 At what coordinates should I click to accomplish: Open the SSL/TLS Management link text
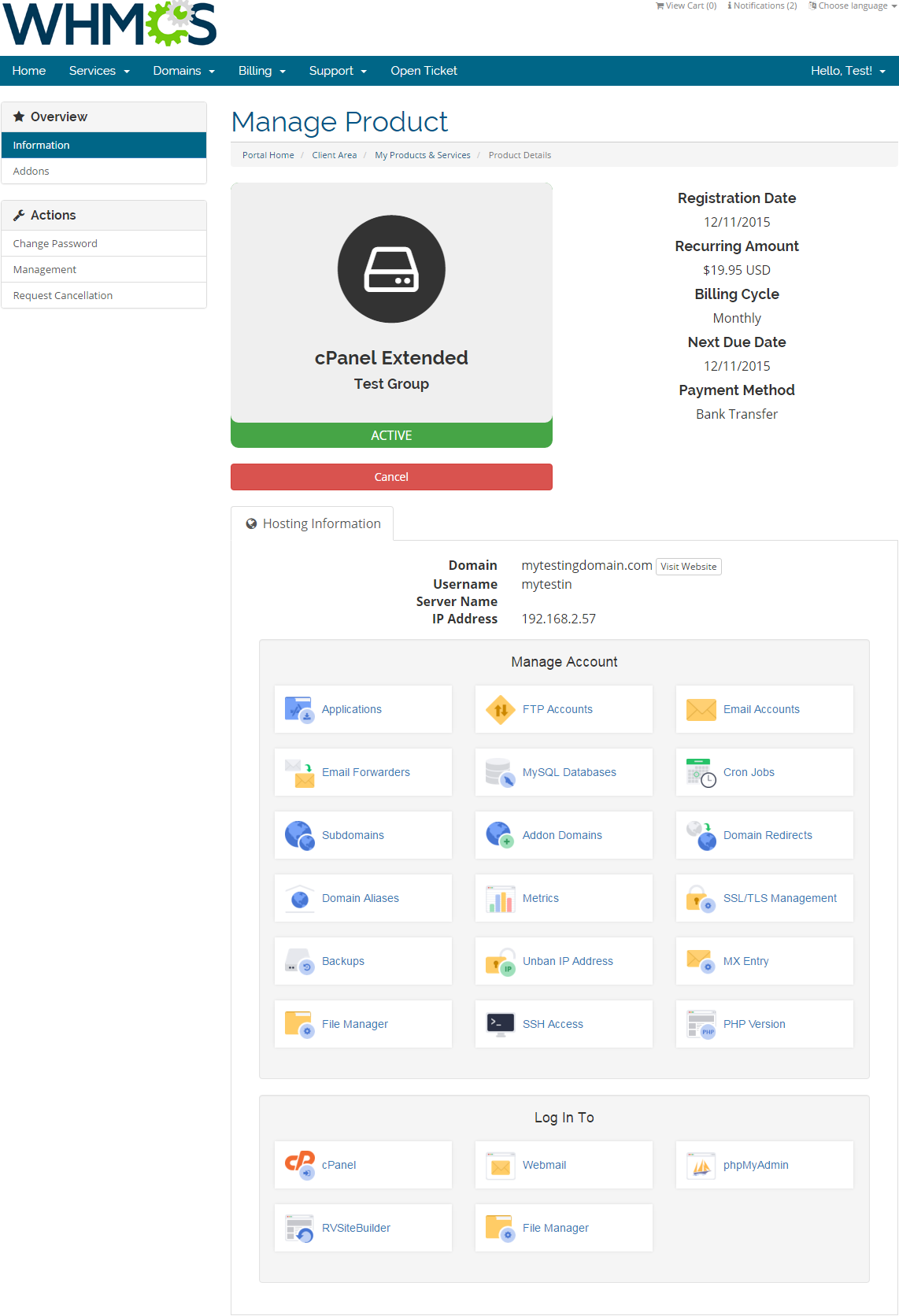pos(780,898)
